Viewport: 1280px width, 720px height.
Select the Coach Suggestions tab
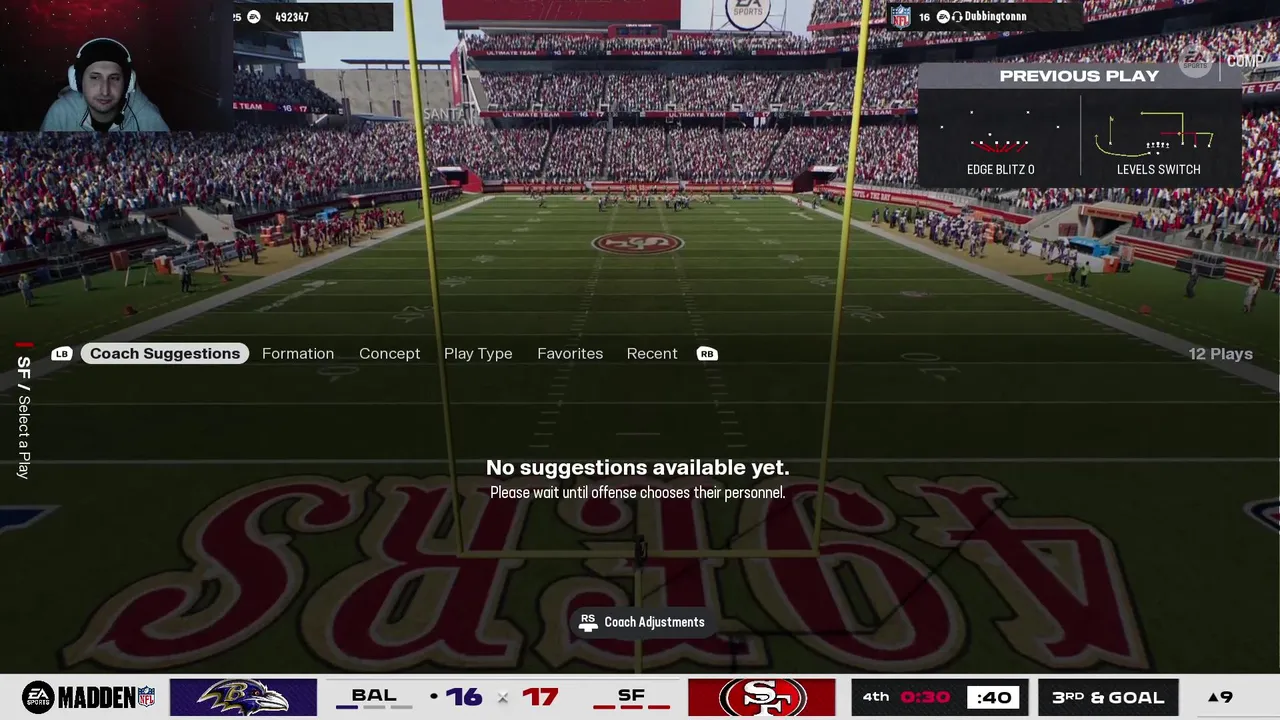coord(165,354)
